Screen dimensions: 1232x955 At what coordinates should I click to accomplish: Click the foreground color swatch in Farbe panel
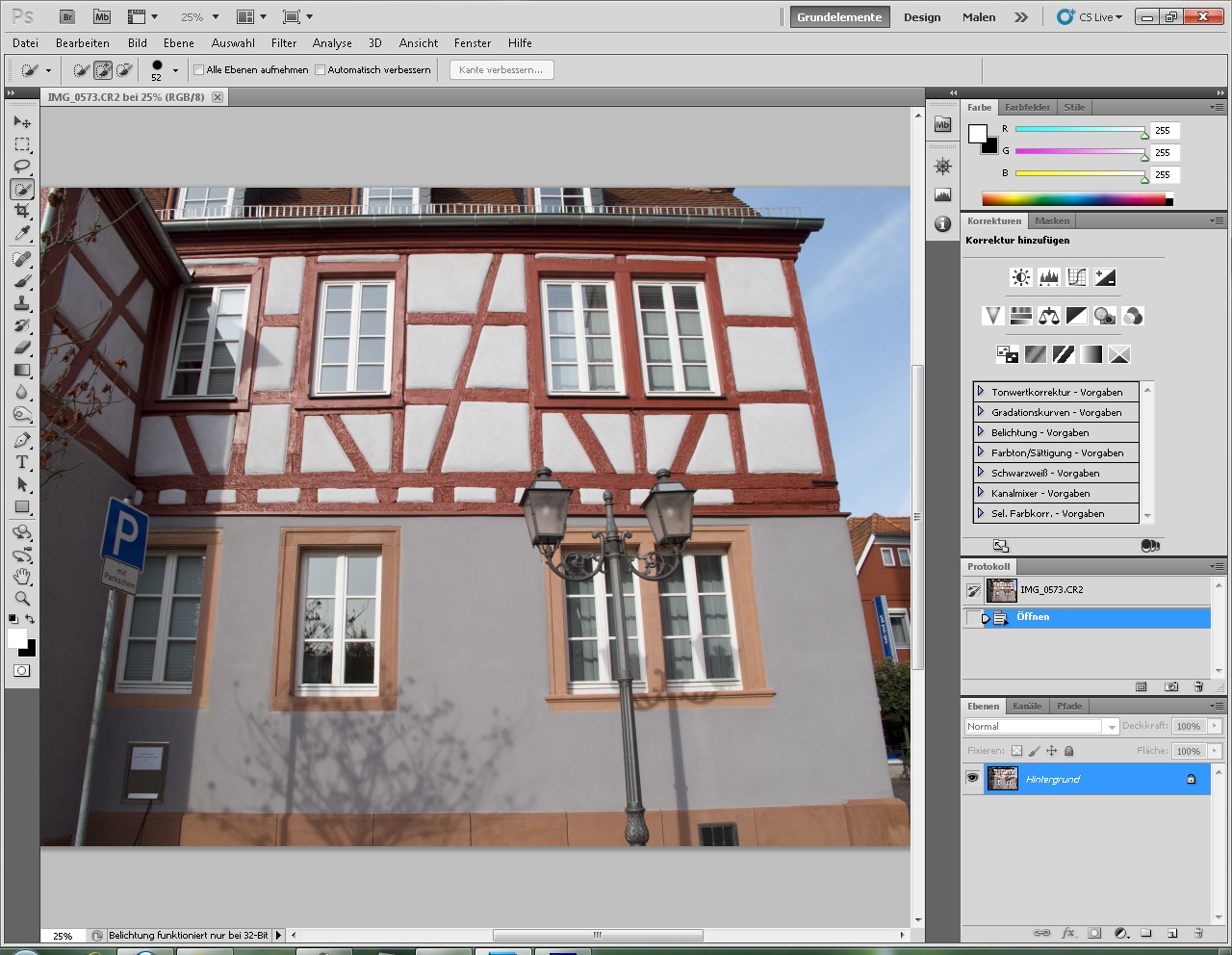(977, 133)
